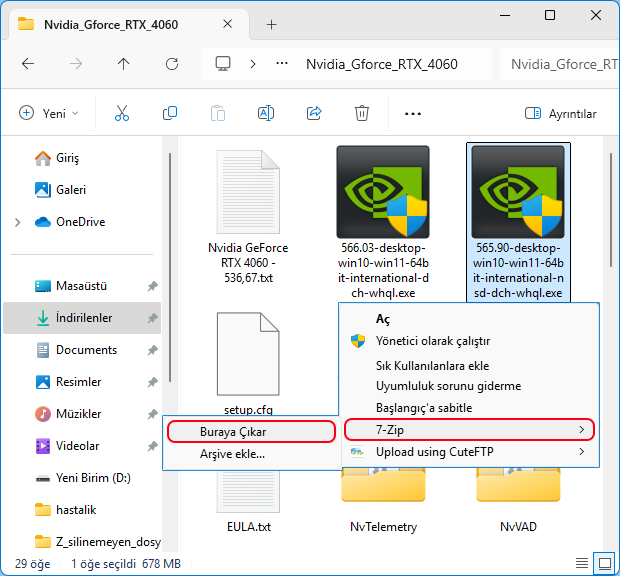620x576 pixels.
Task: Click the Paste clipboard icon
Action: coord(218,113)
